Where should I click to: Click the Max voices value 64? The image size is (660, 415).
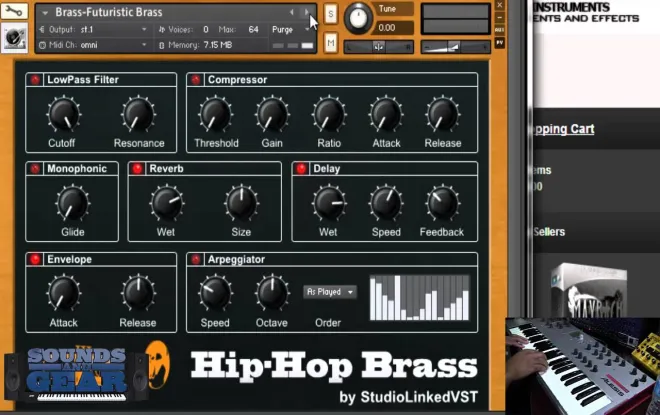[253, 29]
